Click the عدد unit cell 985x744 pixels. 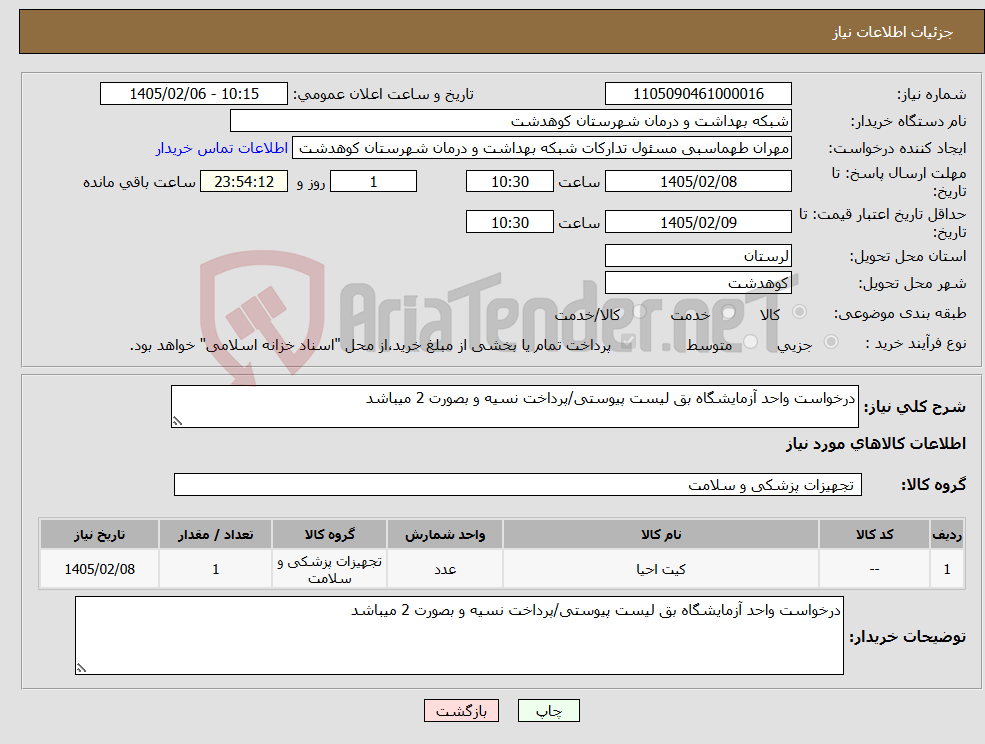(x=445, y=569)
